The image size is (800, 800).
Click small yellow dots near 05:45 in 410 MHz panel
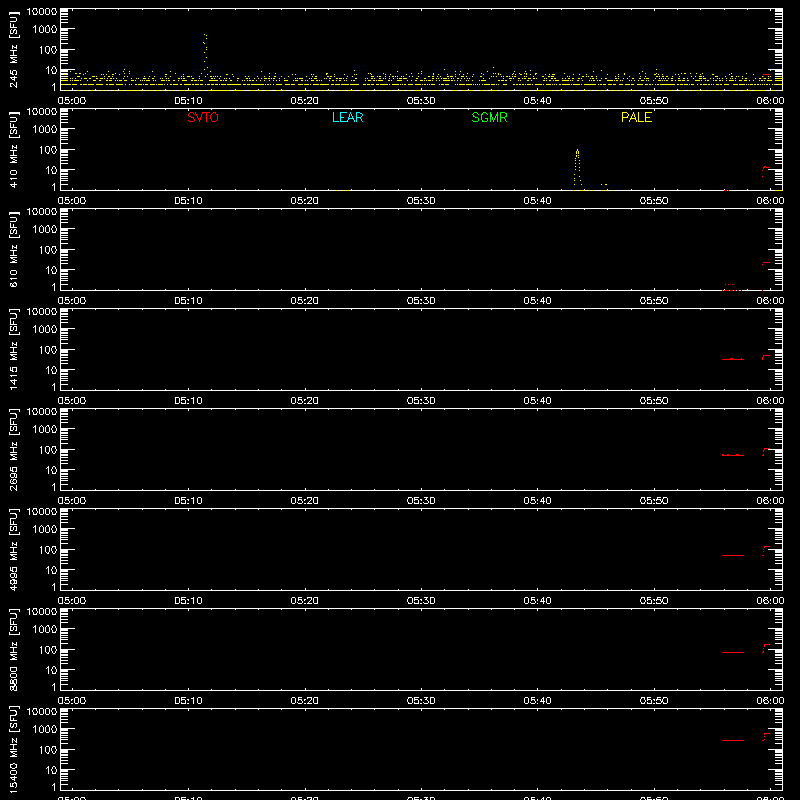(x=604, y=185)
